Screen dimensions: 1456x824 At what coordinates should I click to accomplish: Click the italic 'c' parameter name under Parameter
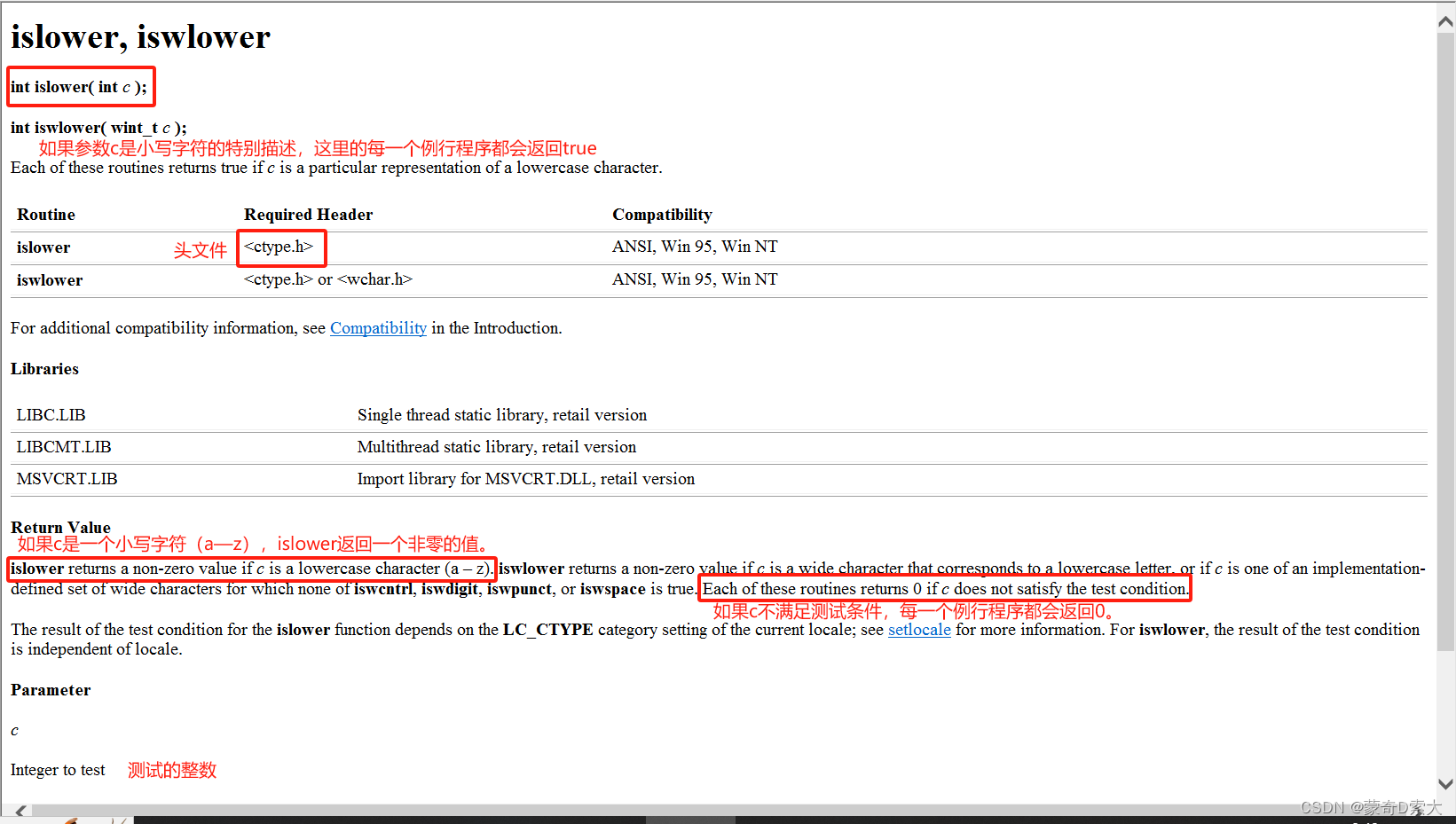pyautogui.click(x=14, y=731)
